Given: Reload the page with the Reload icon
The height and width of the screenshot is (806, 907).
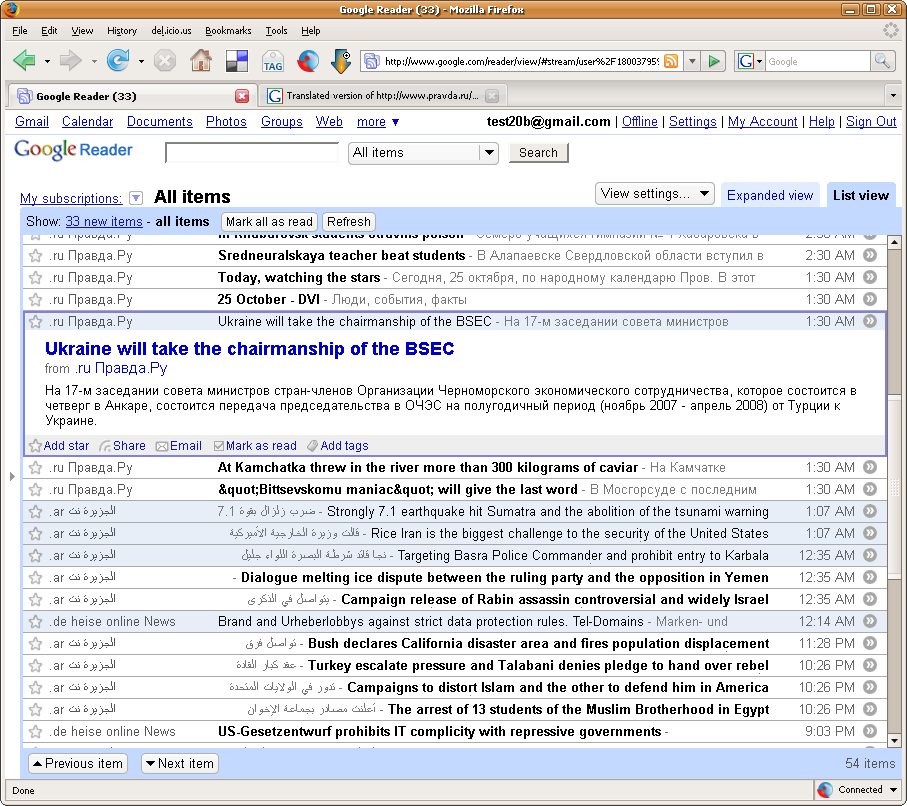Looking at the screenshot, I should point(118,60).
